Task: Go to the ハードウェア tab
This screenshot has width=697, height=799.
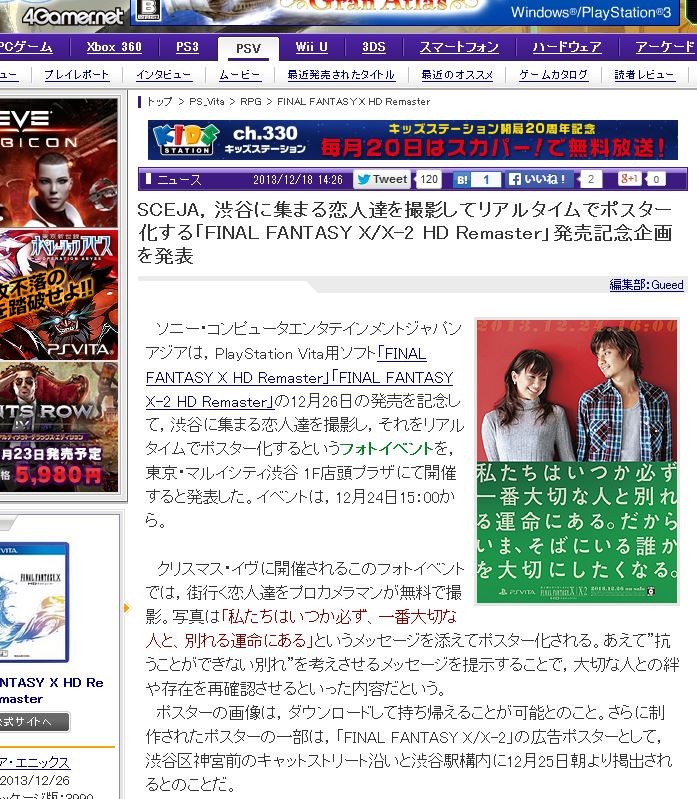Action: [567, 47]
